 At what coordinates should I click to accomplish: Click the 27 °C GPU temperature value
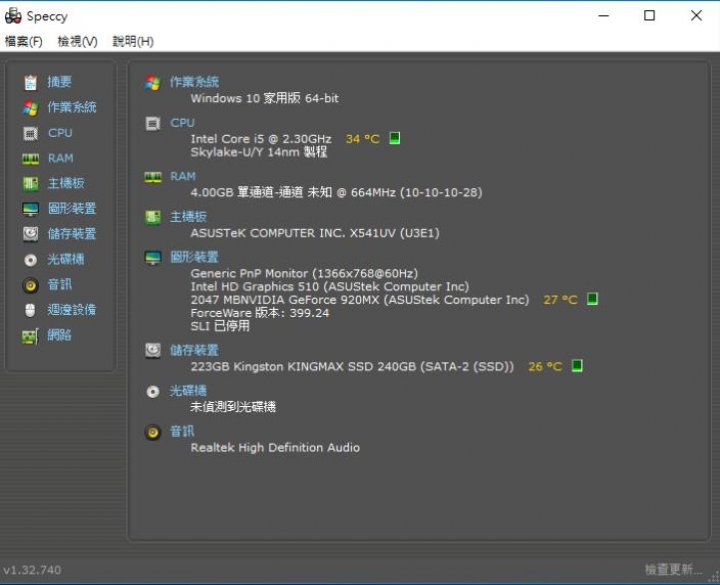coord(561,300)
